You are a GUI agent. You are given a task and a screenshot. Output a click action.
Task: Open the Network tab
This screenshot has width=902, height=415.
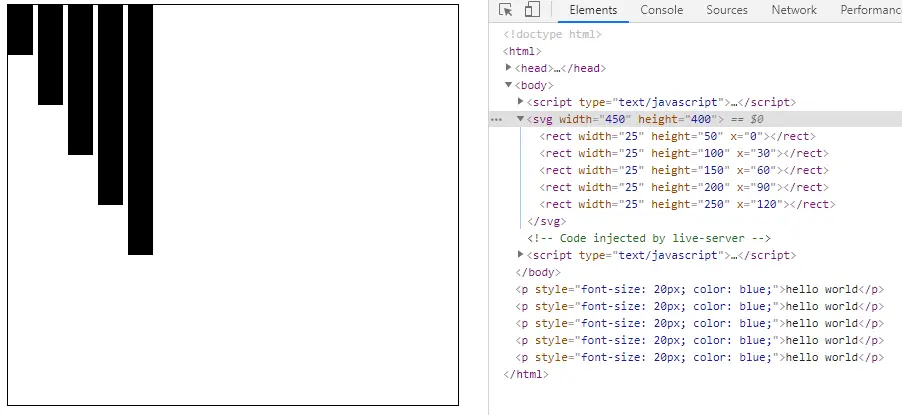pos(794,10)
